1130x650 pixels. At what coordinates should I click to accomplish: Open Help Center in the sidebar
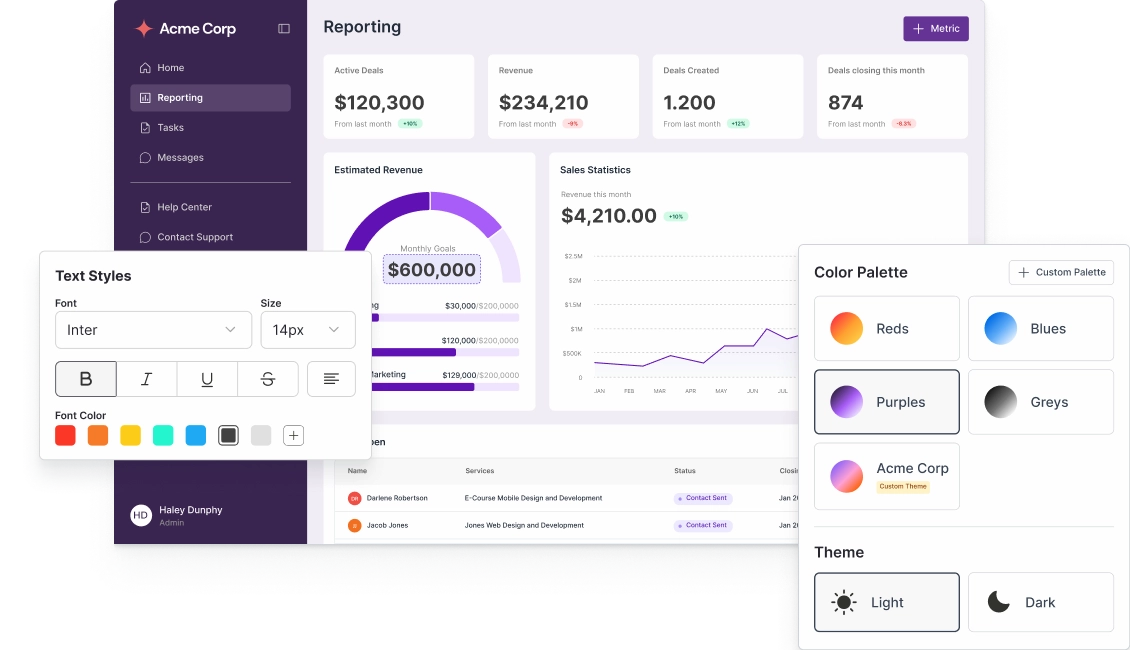210,208
